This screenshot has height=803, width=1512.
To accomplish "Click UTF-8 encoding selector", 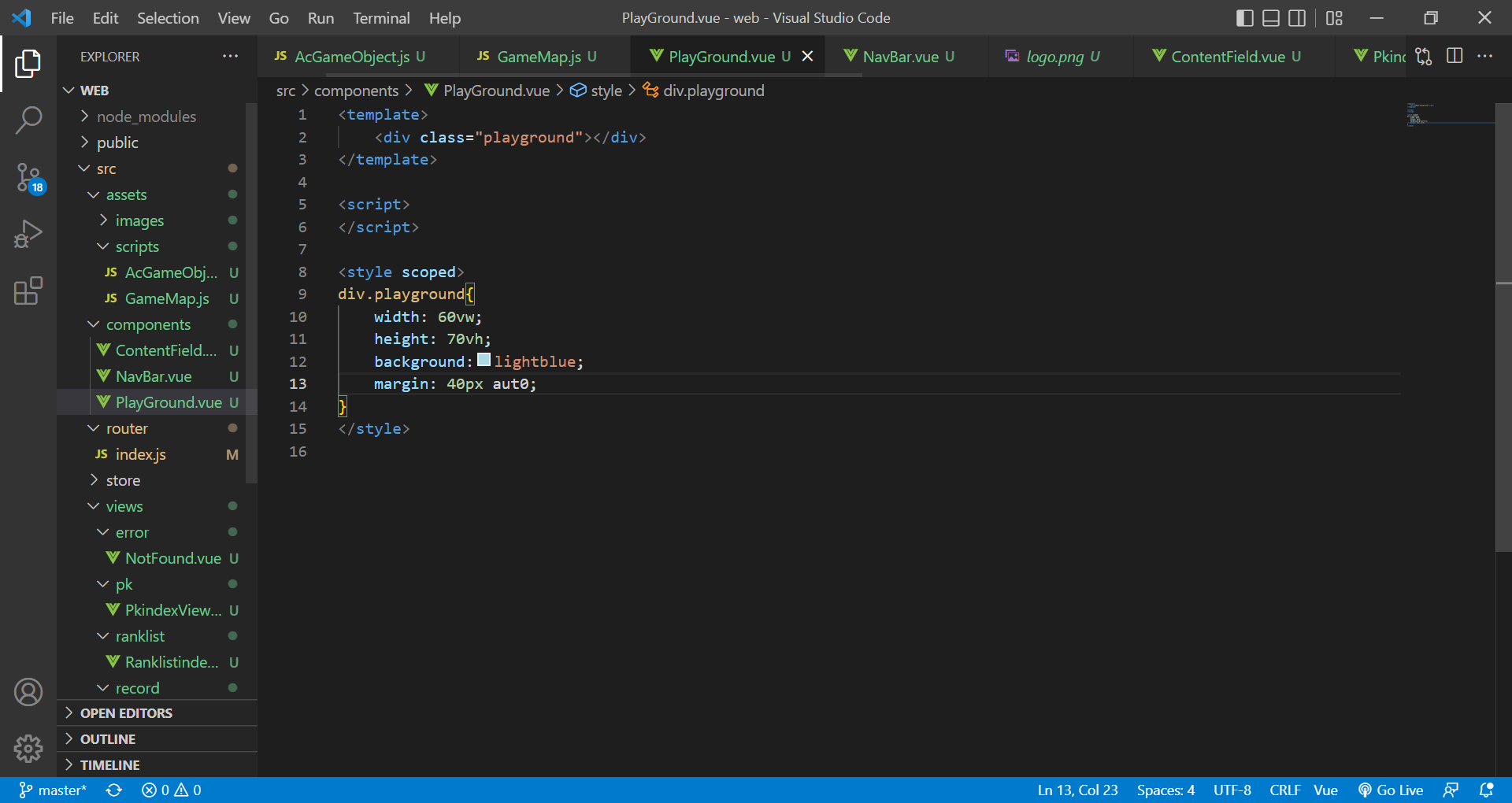I will [1232, 790].
